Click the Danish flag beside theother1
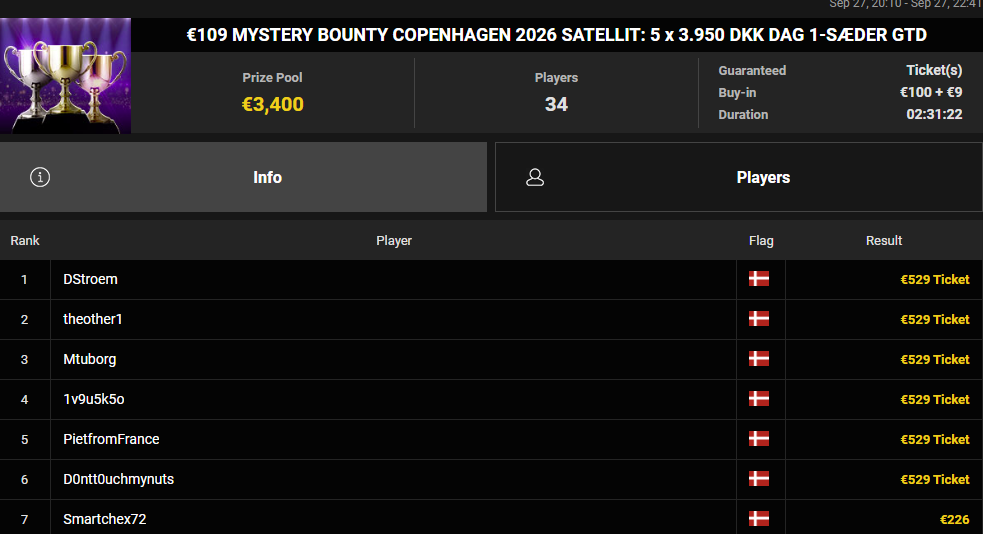983x534 pixels. pyautogui.click(x=759, y=319)
